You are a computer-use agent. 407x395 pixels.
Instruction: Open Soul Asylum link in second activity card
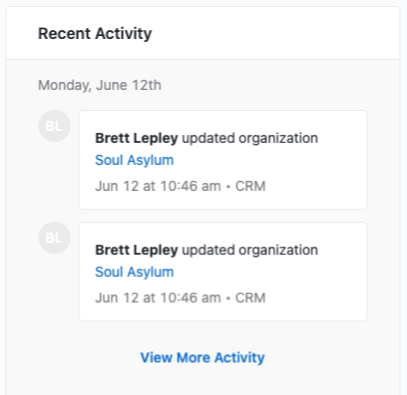(134, 272)
